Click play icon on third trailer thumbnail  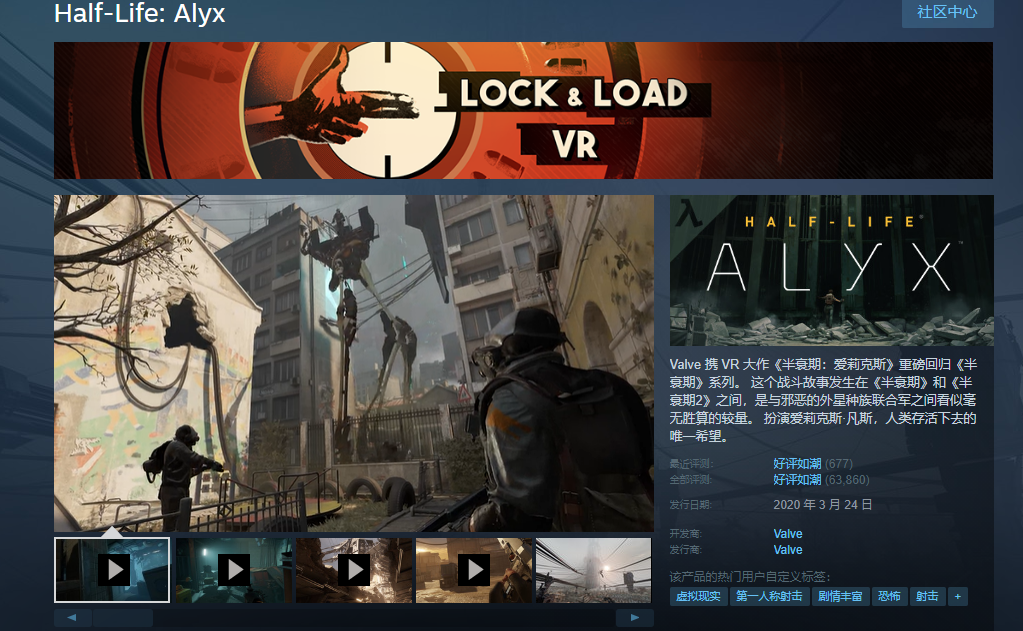coord(354,570)
